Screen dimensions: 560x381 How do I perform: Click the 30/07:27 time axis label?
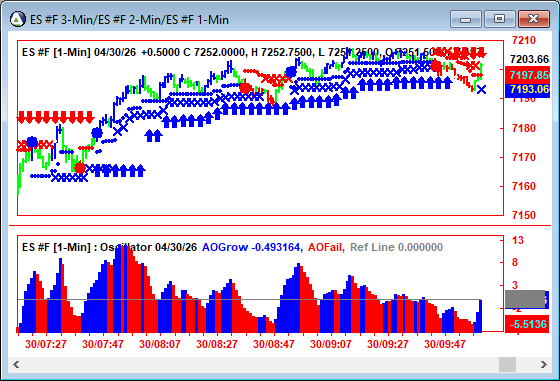click(x=46, y=344)
